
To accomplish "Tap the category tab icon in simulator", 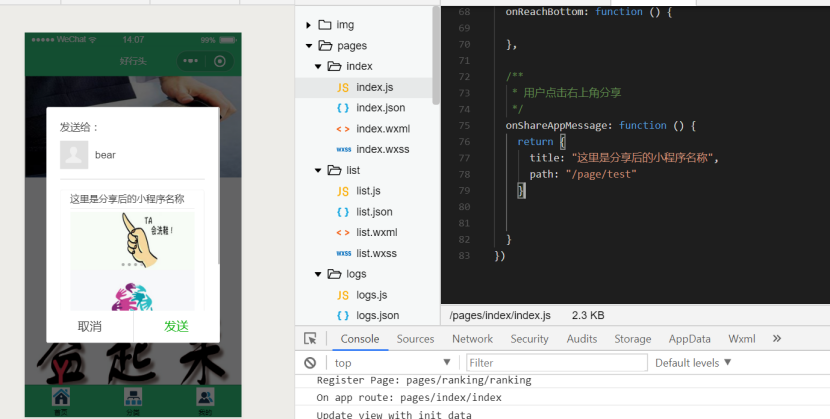I will click(x=133, y=397).
